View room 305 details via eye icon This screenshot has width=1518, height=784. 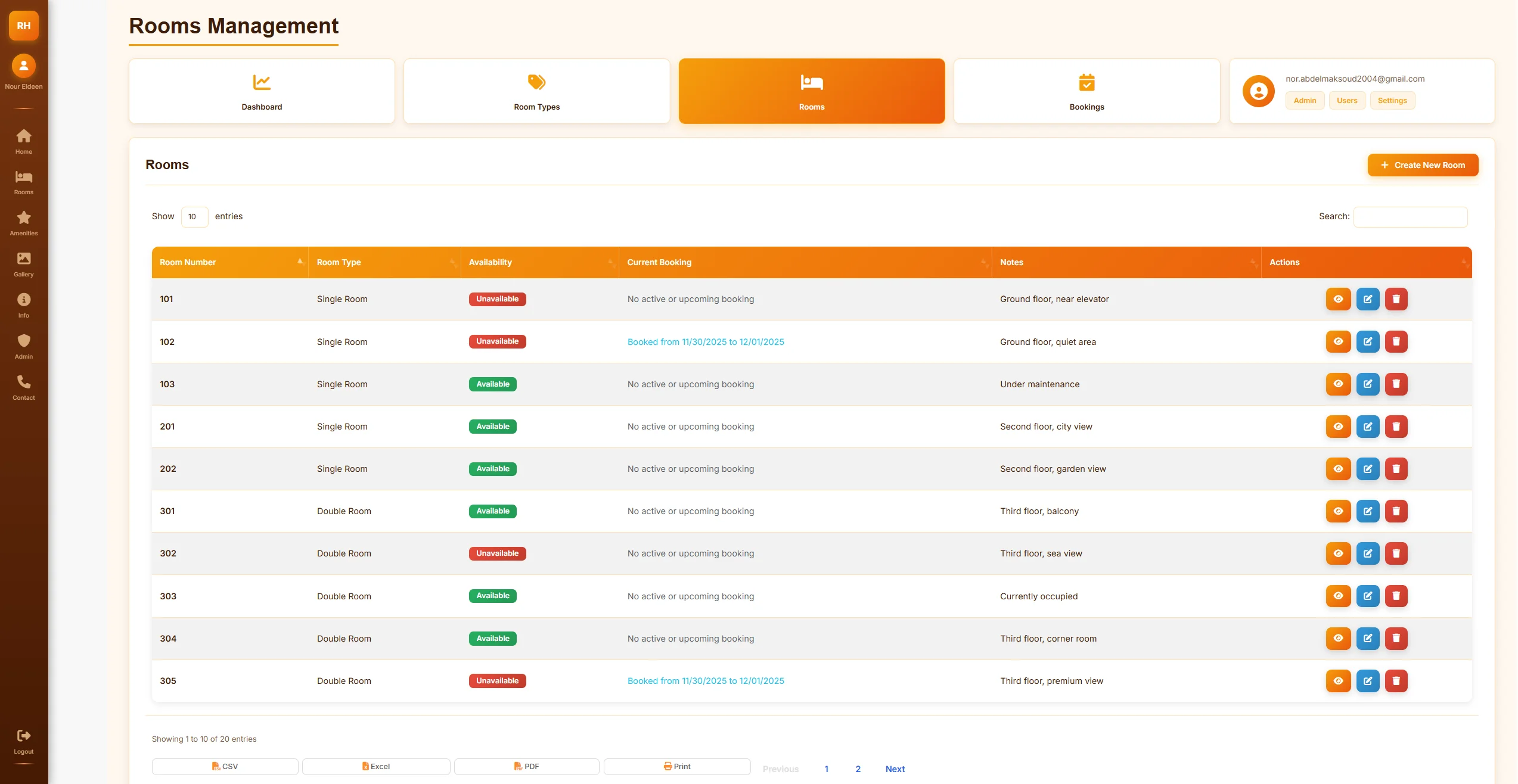tap(1338, 681)
